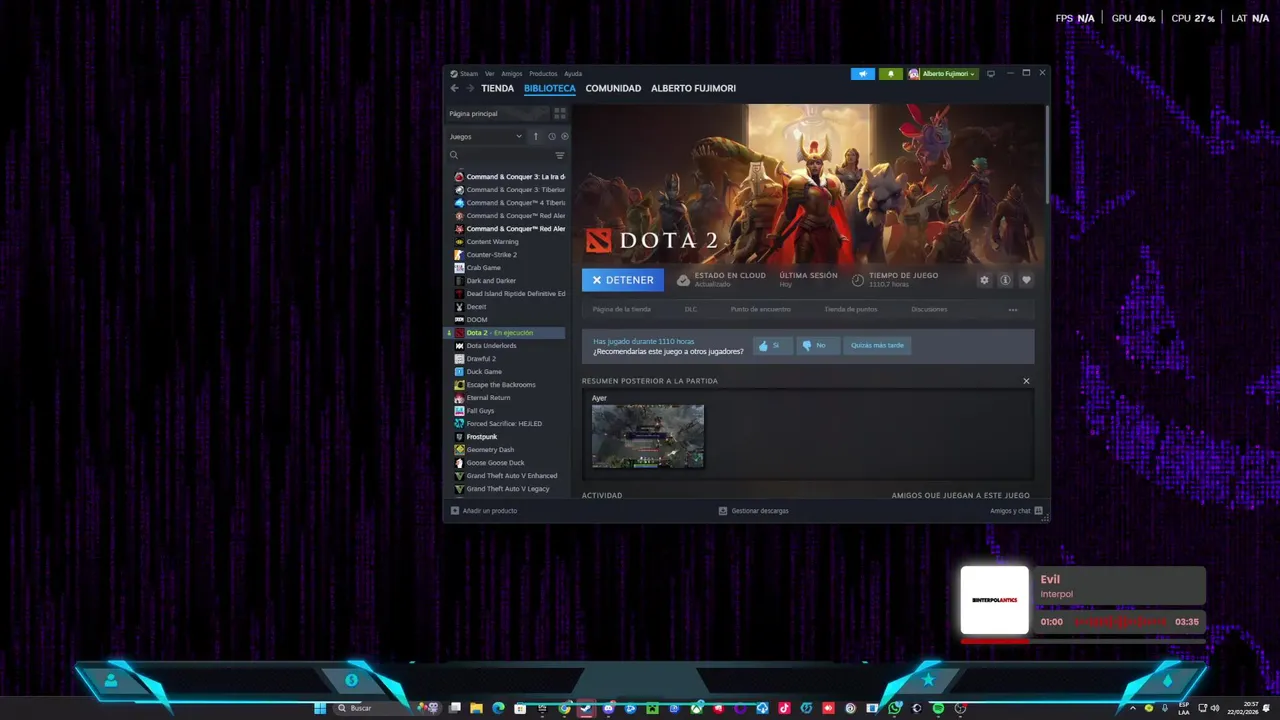This screenshot has height=720, width=1280.
Task: Open the Ver menu
Action: (490, 74)
